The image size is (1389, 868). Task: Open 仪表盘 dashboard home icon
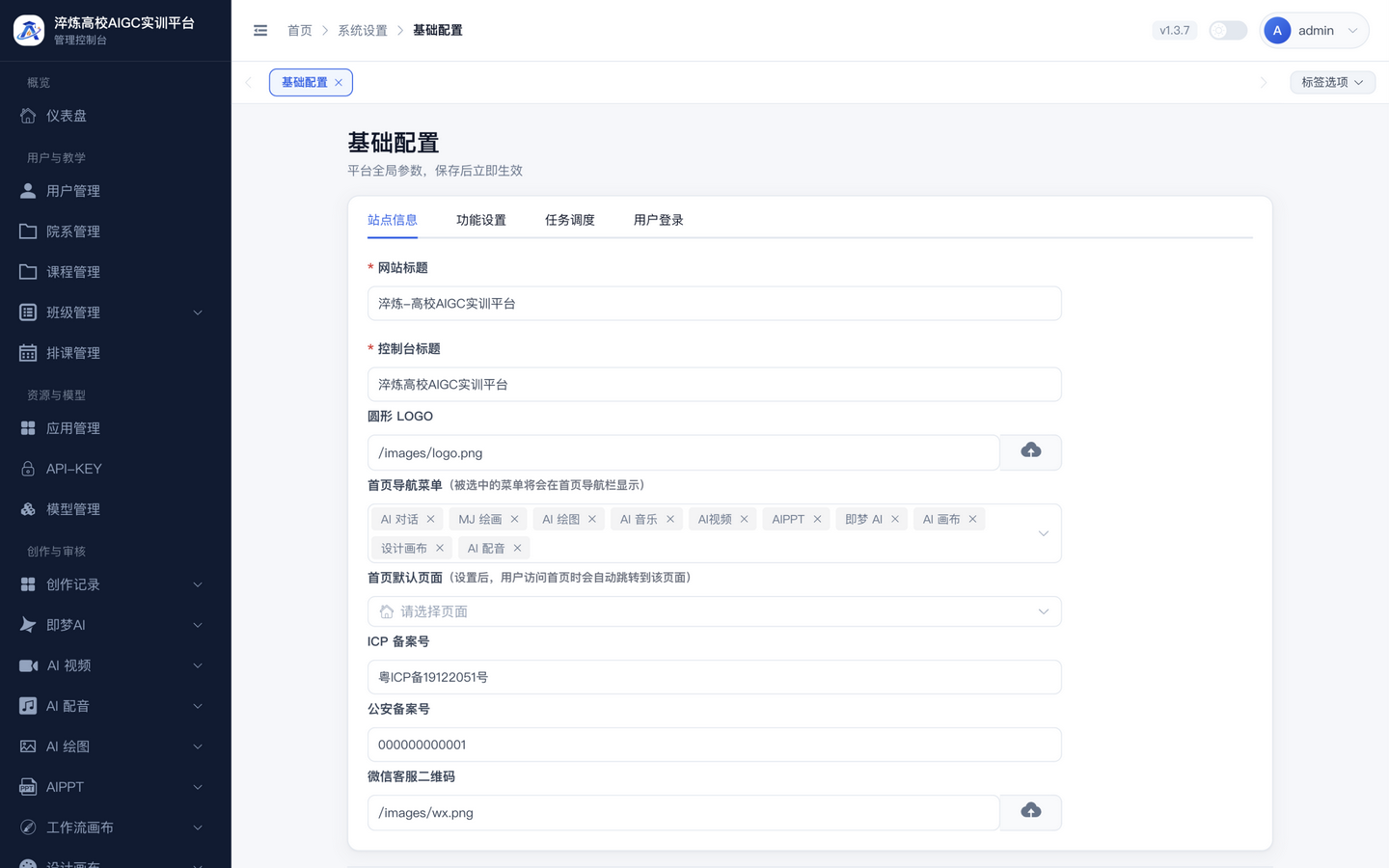(x=28, y=116)
